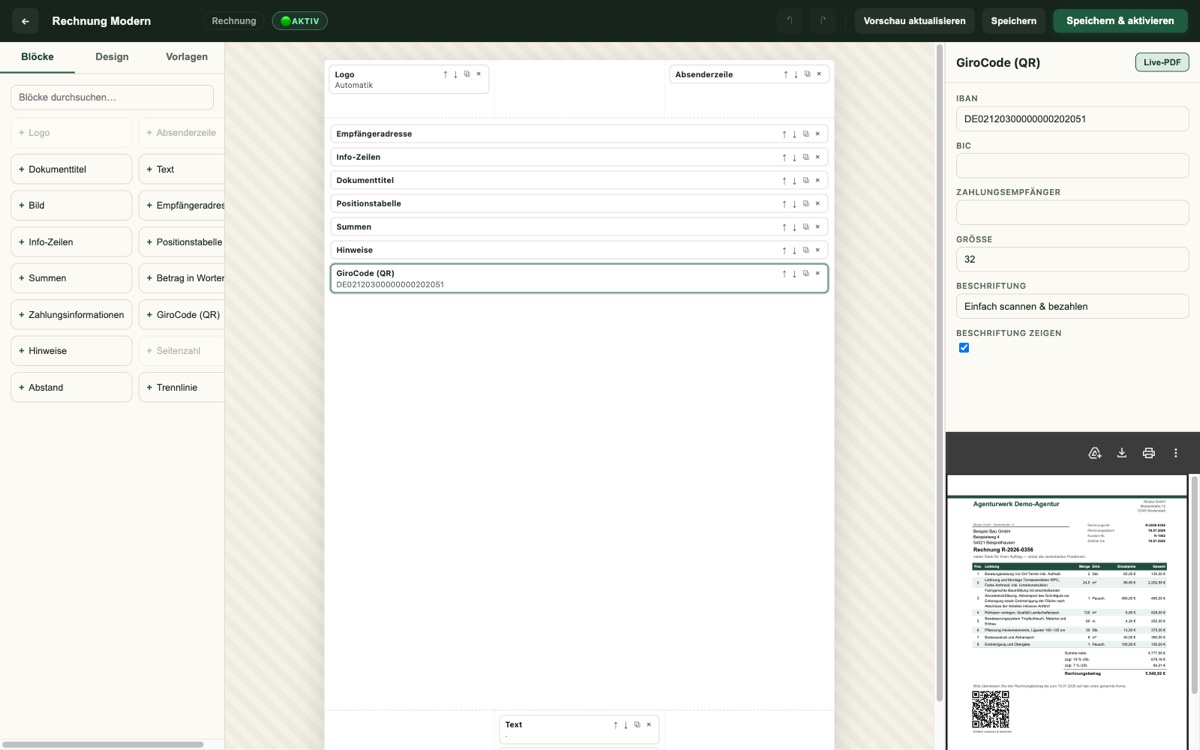This screenshot has width=1200, height=750.
Task: Add an Abstand block
Action: pos(71,387)
